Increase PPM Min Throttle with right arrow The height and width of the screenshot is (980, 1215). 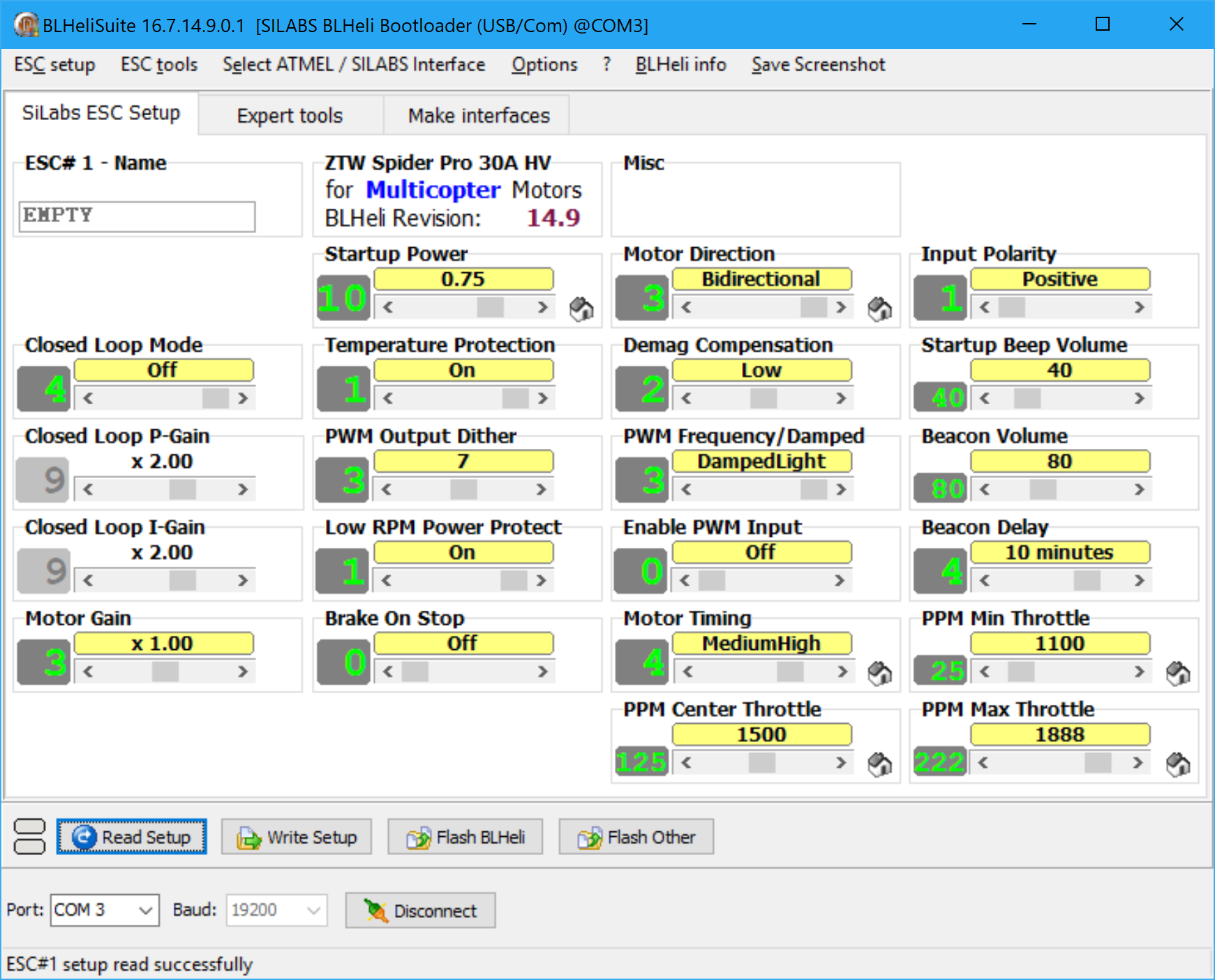1139,671
